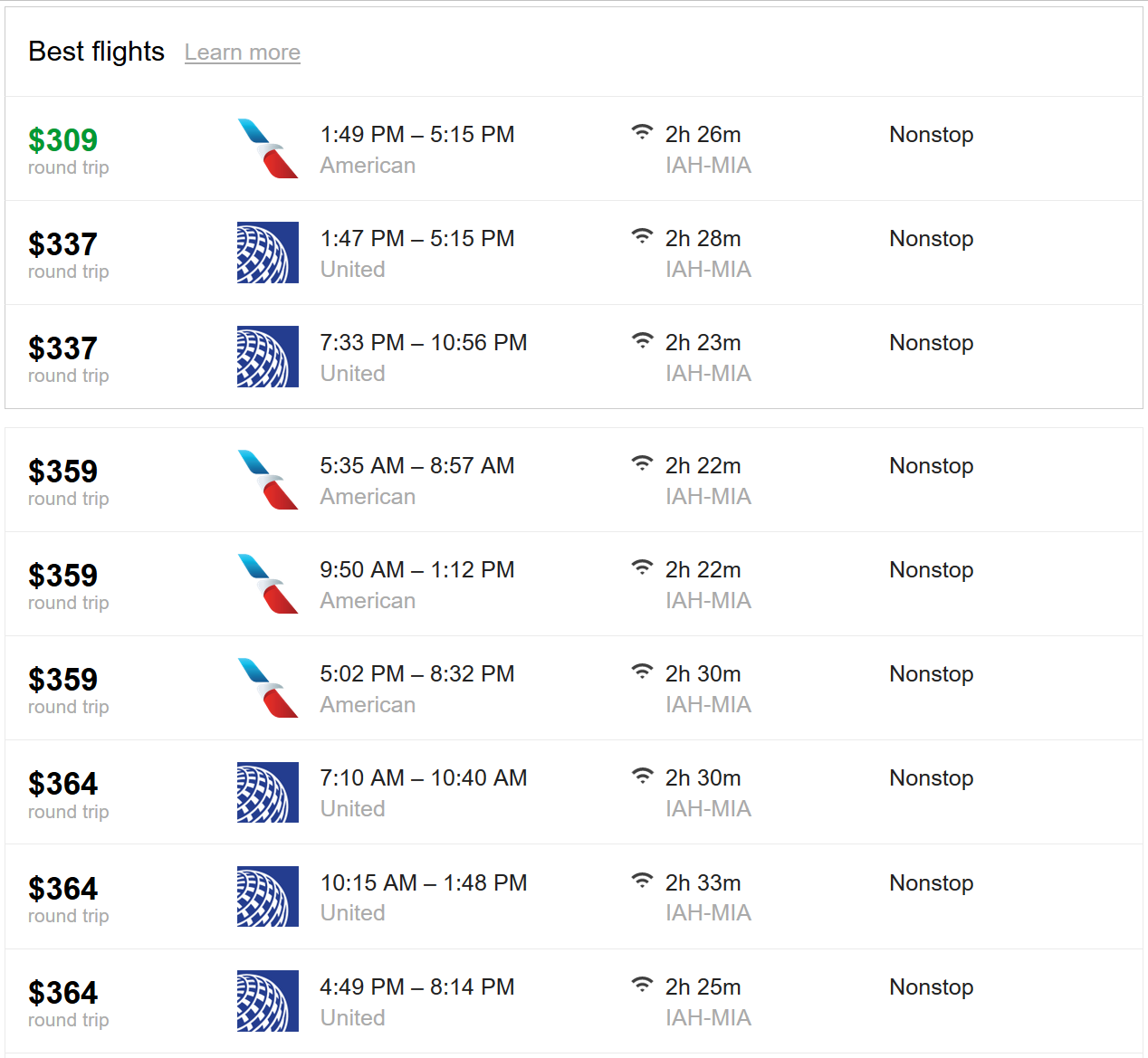
Task: Click the 2h 30m duration on 5:02 PM flight
Action: pos(703,674)
